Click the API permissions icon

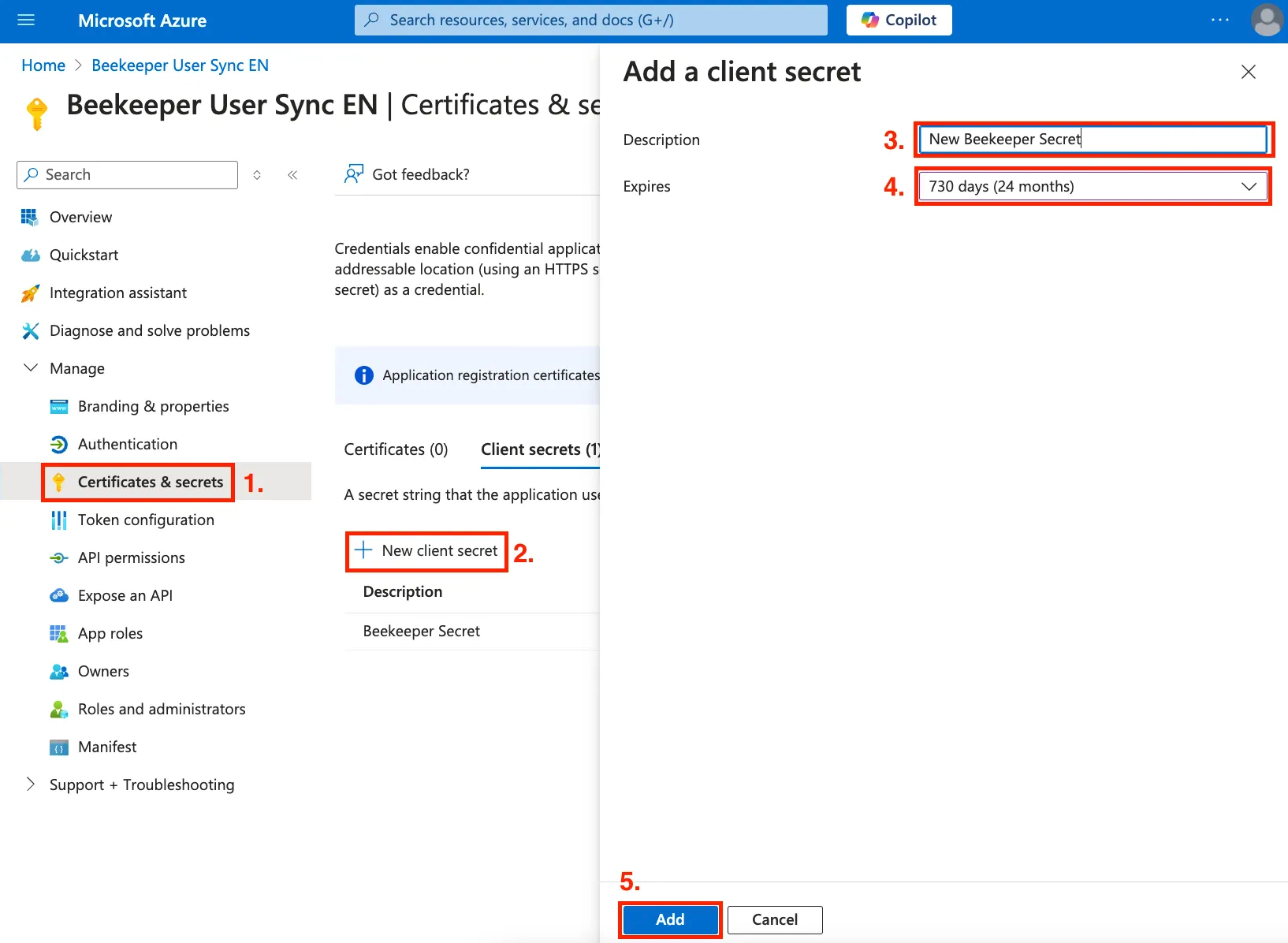click(59, 558)
